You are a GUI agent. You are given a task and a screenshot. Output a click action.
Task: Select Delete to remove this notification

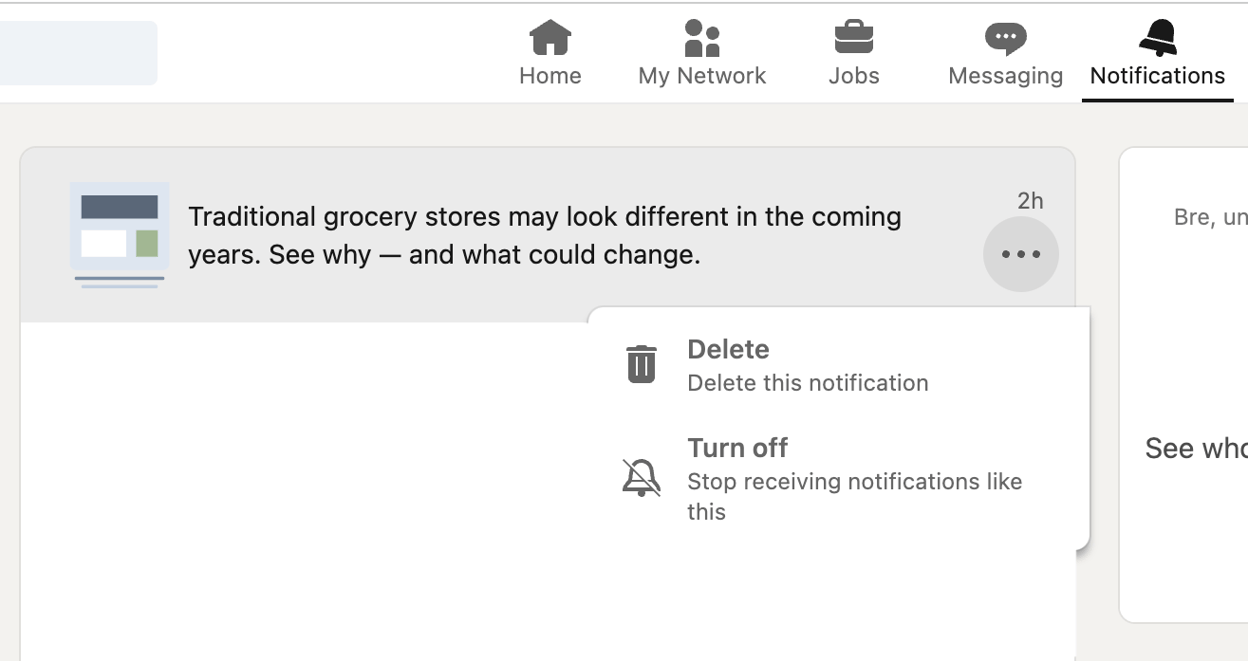(728, 349)
